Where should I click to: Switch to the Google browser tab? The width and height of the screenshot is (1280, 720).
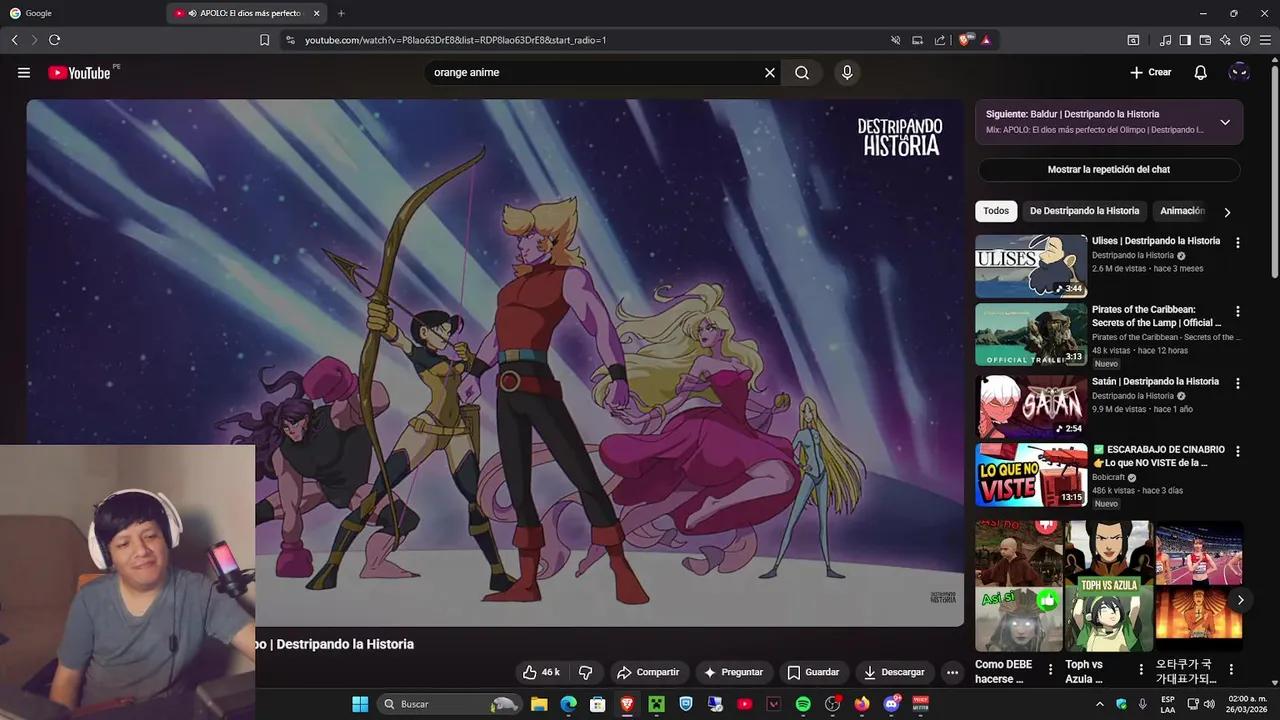pyautogui.click(x=80, y=13)
